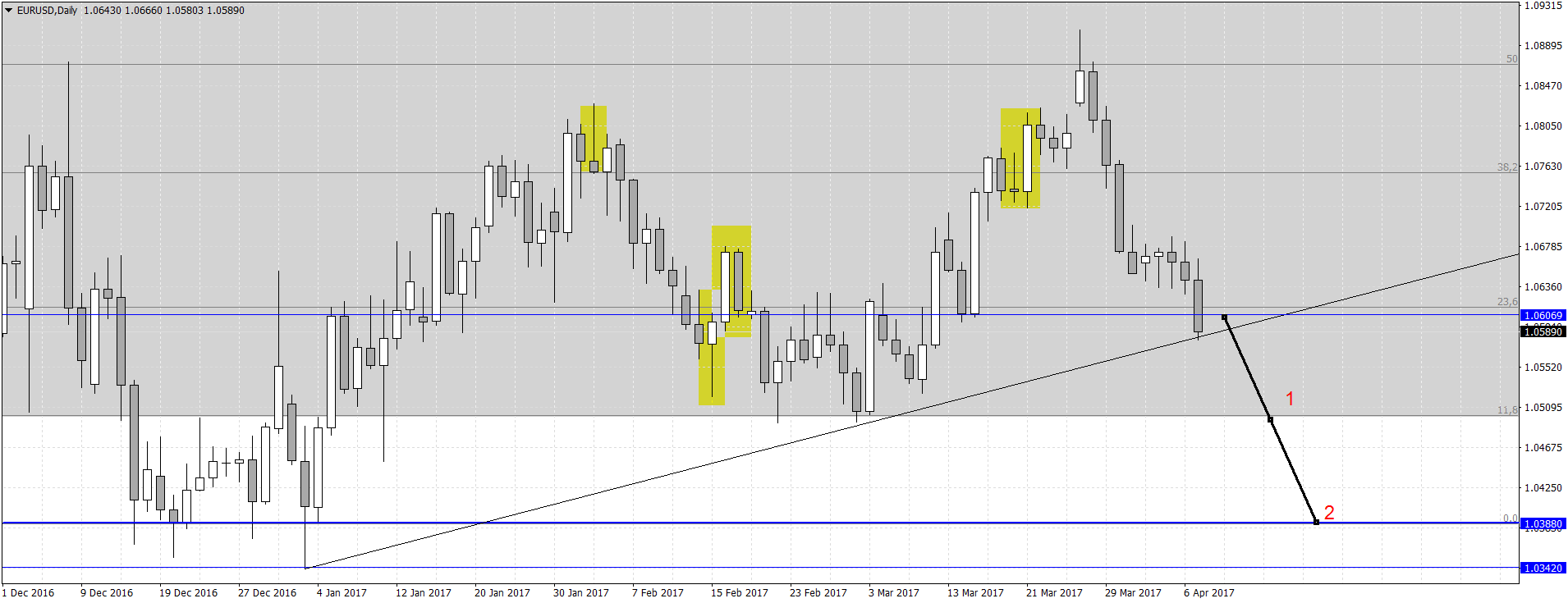Click the 12 Jan 2017 date label
Viewport: 1568px width, 603px height.
424,593
